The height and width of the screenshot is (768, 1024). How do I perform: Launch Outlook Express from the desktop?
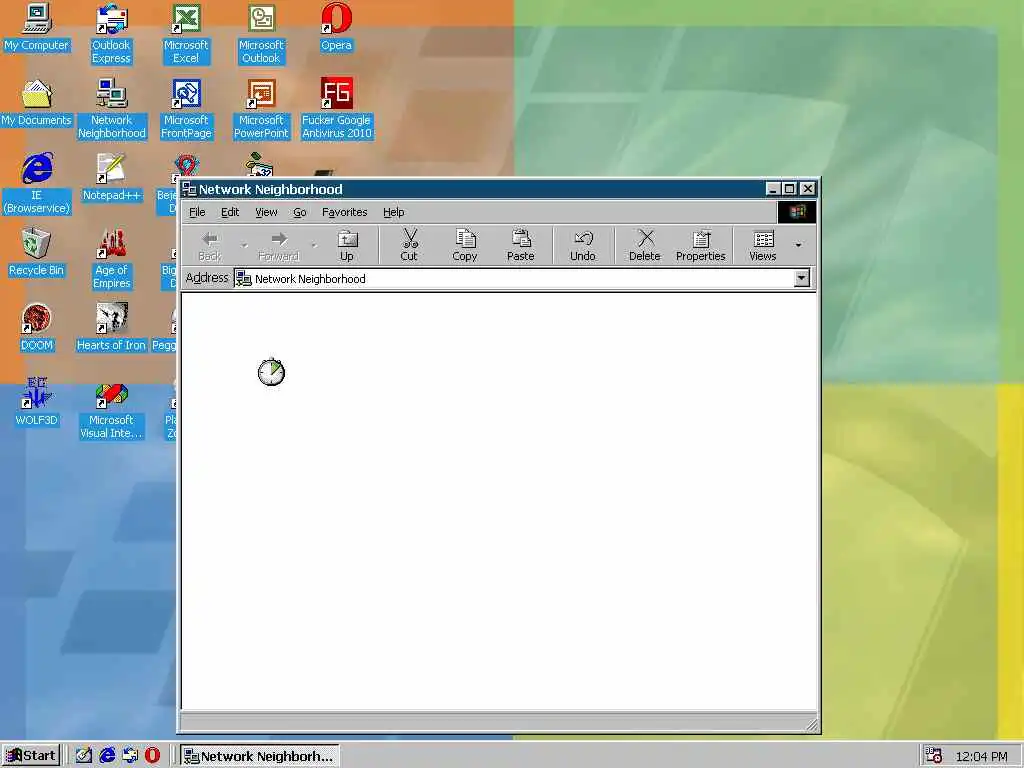point(111,34)
